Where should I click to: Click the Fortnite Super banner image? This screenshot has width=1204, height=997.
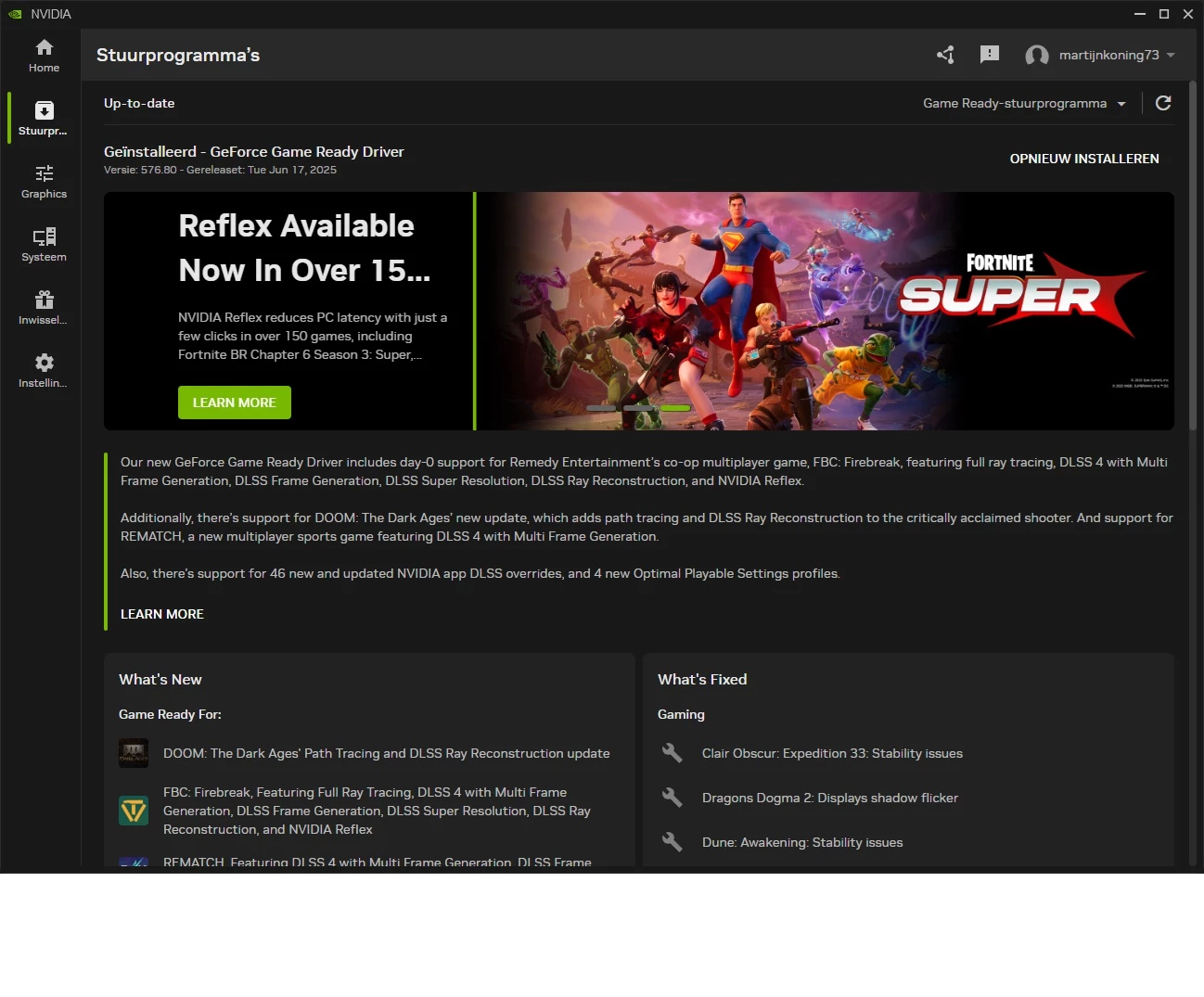[826, 311]
